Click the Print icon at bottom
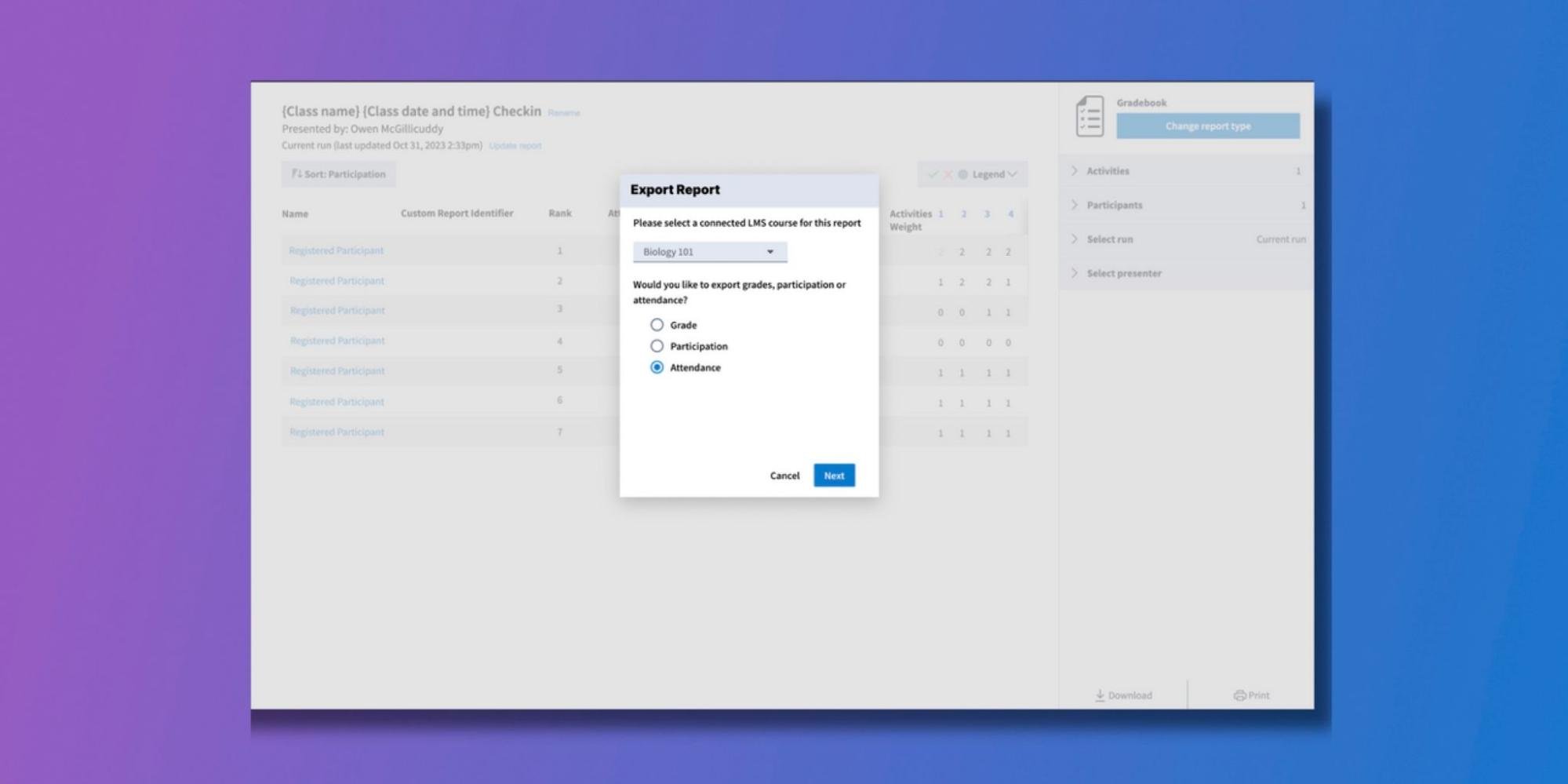 click(x=1239, y=695)
